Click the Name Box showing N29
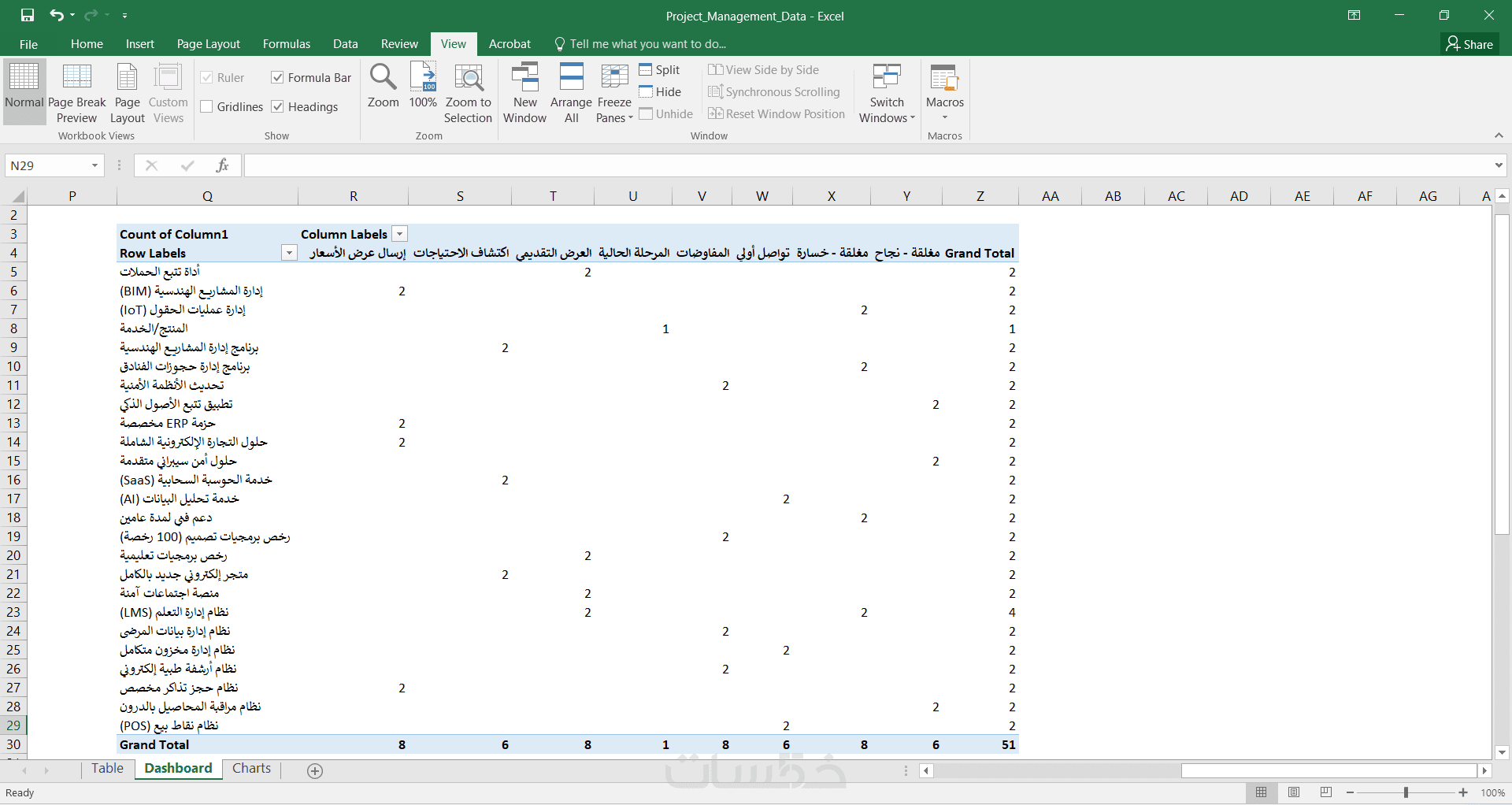This screenshot has width=1512, height=805. coord(47,165)
